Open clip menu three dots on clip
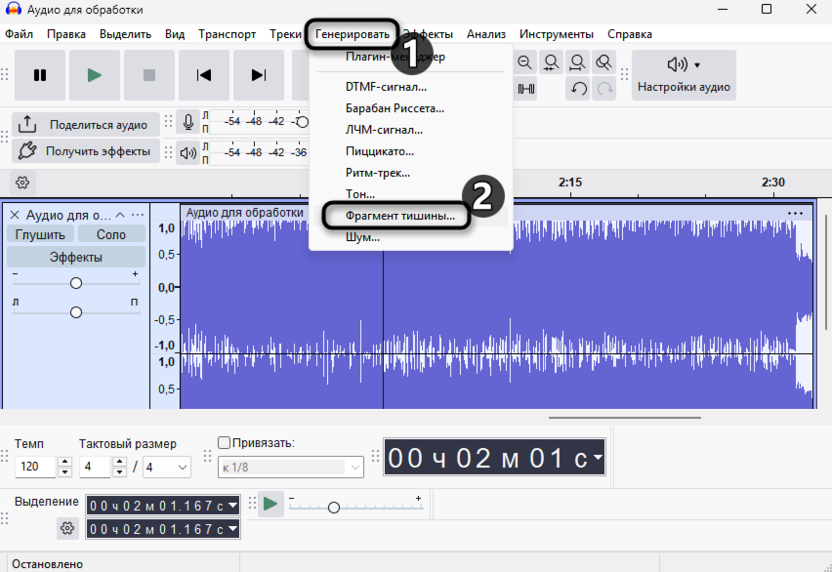 click(x=795, y=213)
